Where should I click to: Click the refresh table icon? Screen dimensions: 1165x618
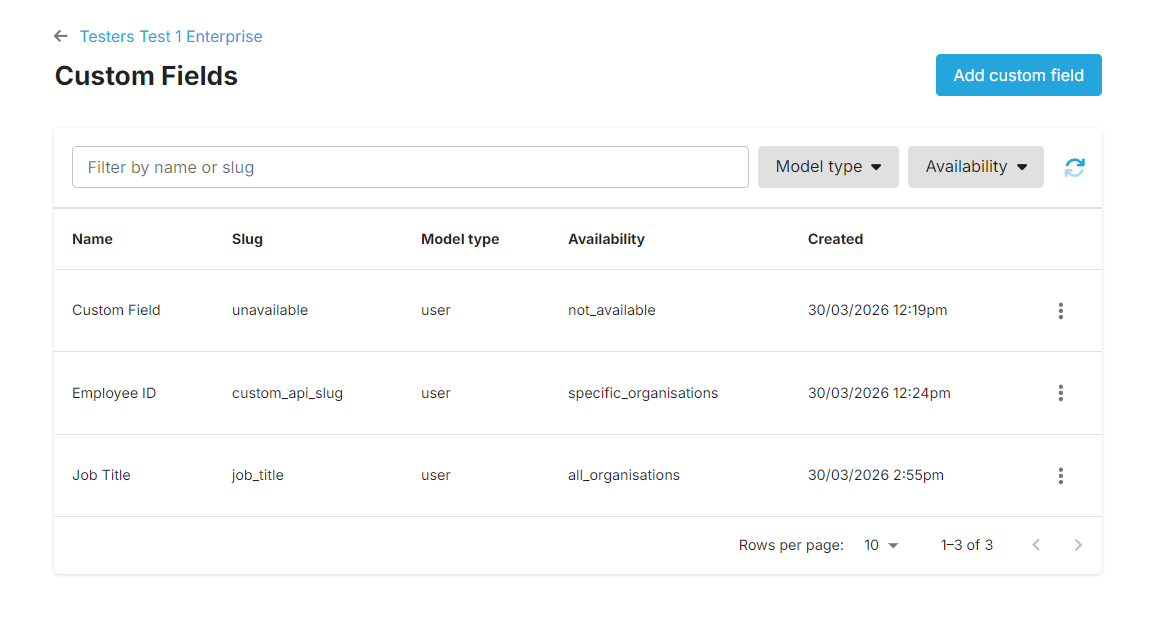(1074, 168)
